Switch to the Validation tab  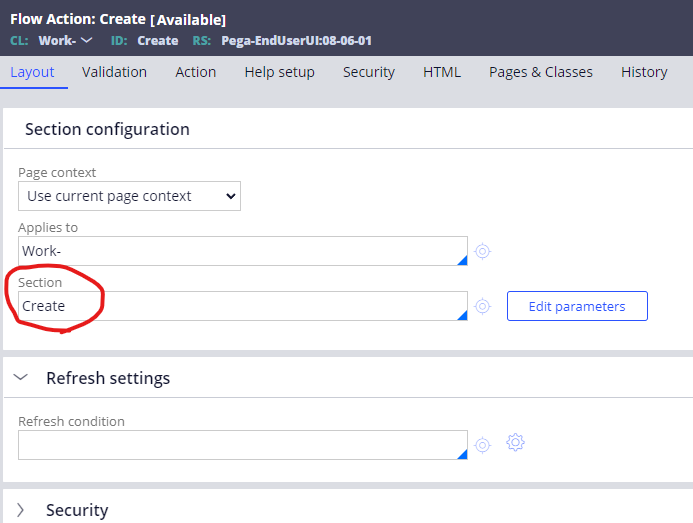click(x=114, y=72)
